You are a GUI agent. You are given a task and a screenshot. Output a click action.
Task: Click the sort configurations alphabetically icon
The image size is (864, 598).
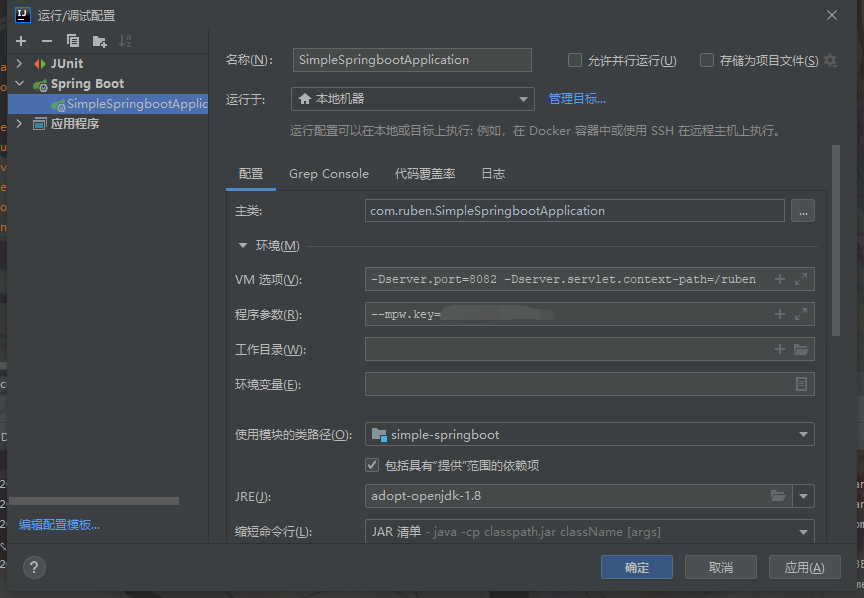[125, 41]
